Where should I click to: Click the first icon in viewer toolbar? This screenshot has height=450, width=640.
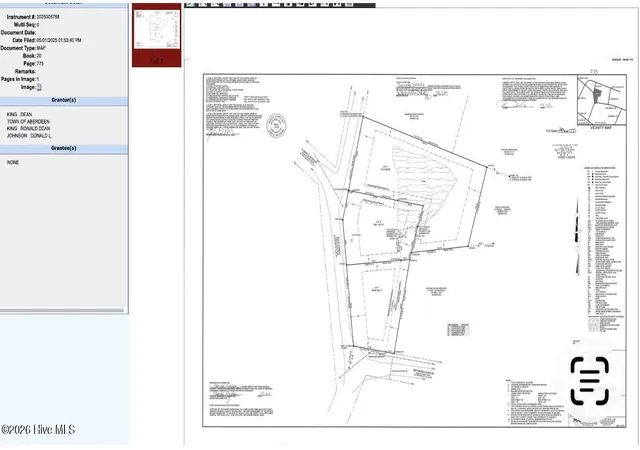190,4
